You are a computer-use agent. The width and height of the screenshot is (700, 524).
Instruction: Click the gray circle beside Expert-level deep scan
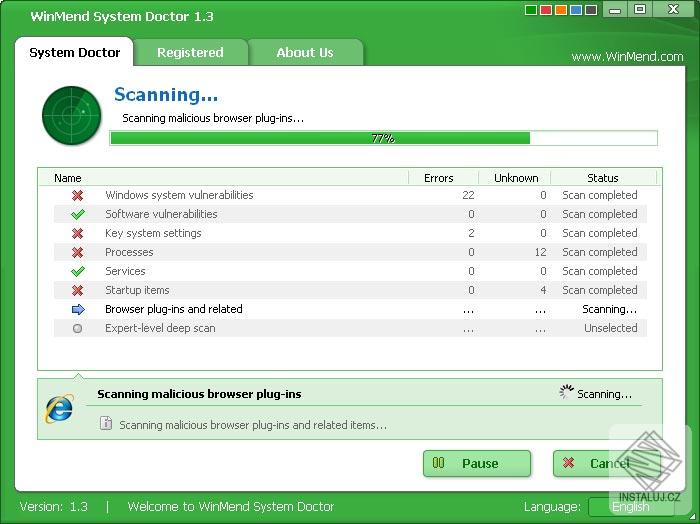point(77,329)
